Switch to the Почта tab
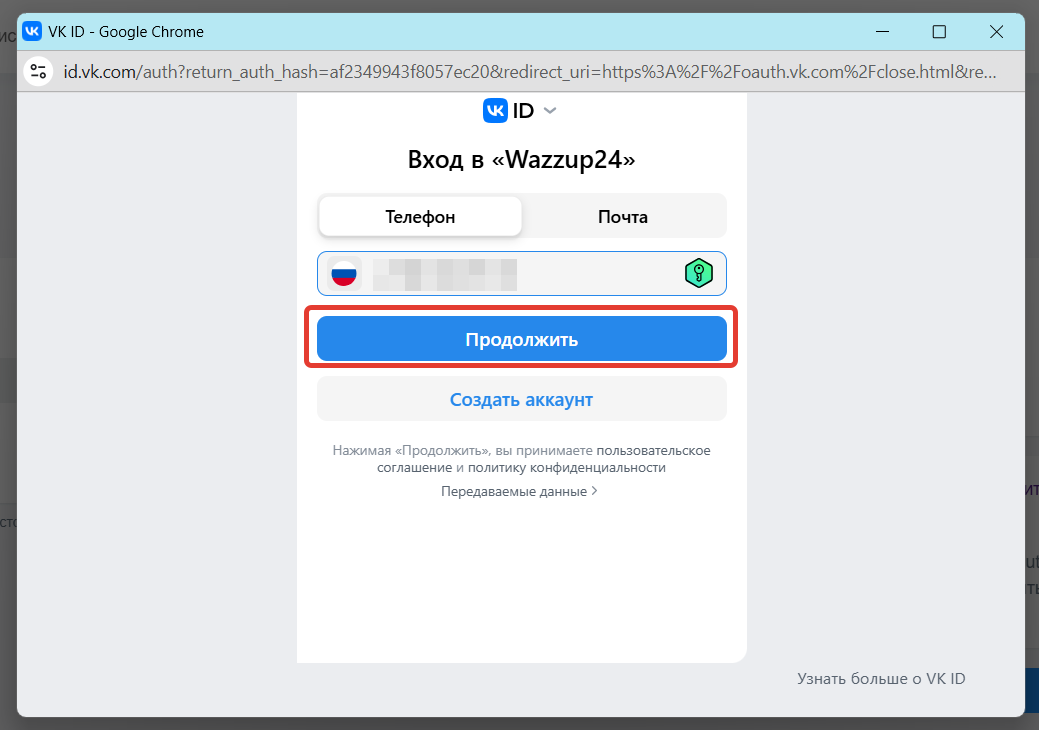This screenshot has height=730, width=1039. [x=623, y=217]
